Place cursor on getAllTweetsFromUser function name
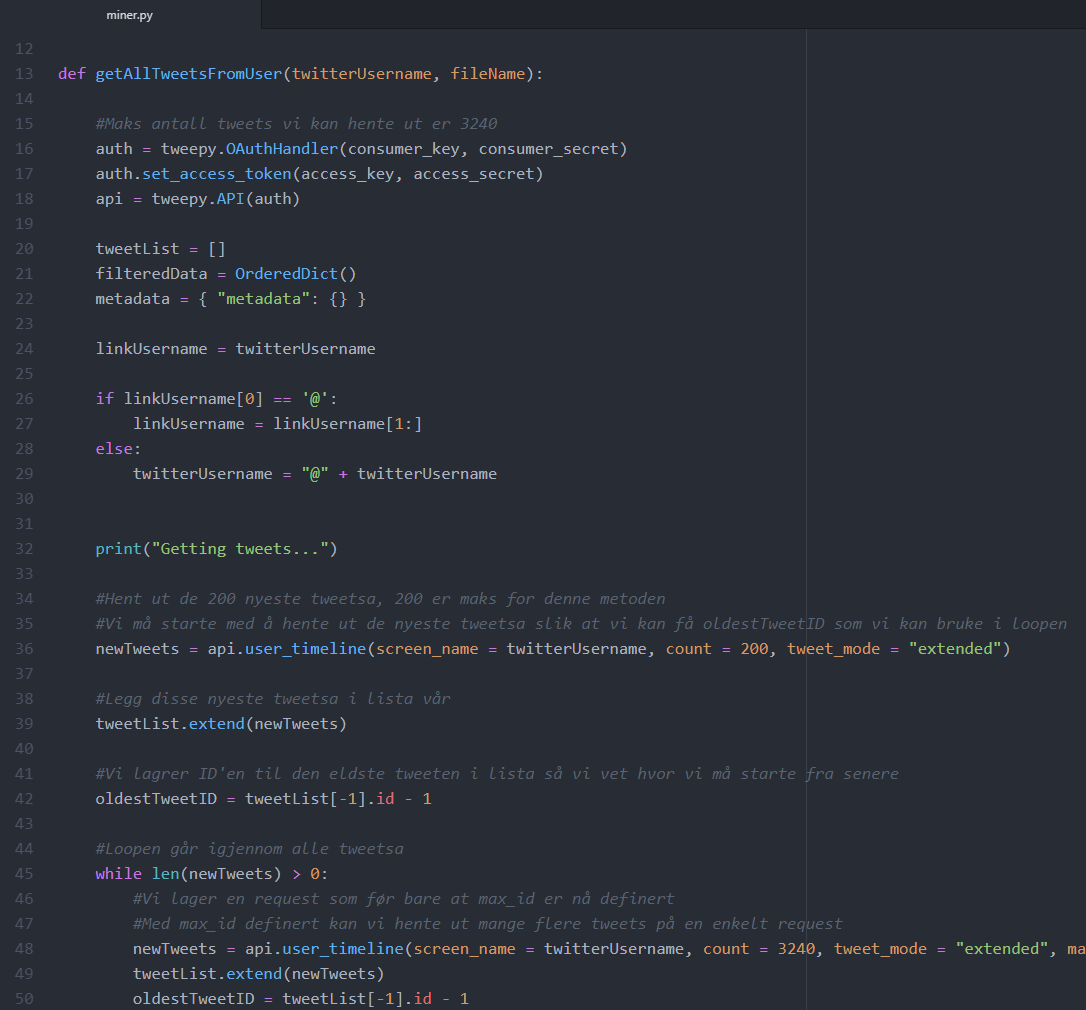Screen dimensions: 1086x1010 point(189,74)
